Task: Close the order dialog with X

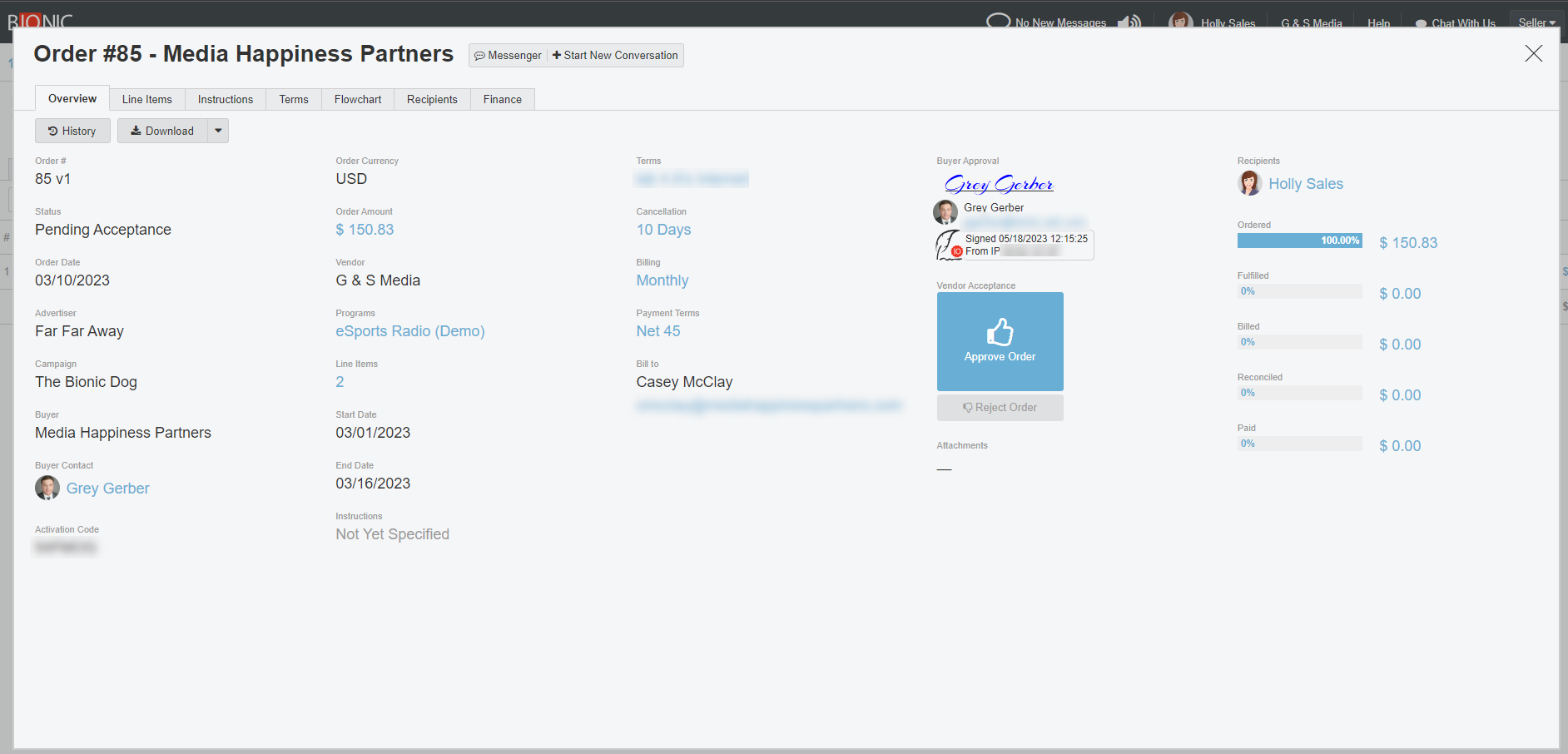Action: click(x=1533, y=54)
